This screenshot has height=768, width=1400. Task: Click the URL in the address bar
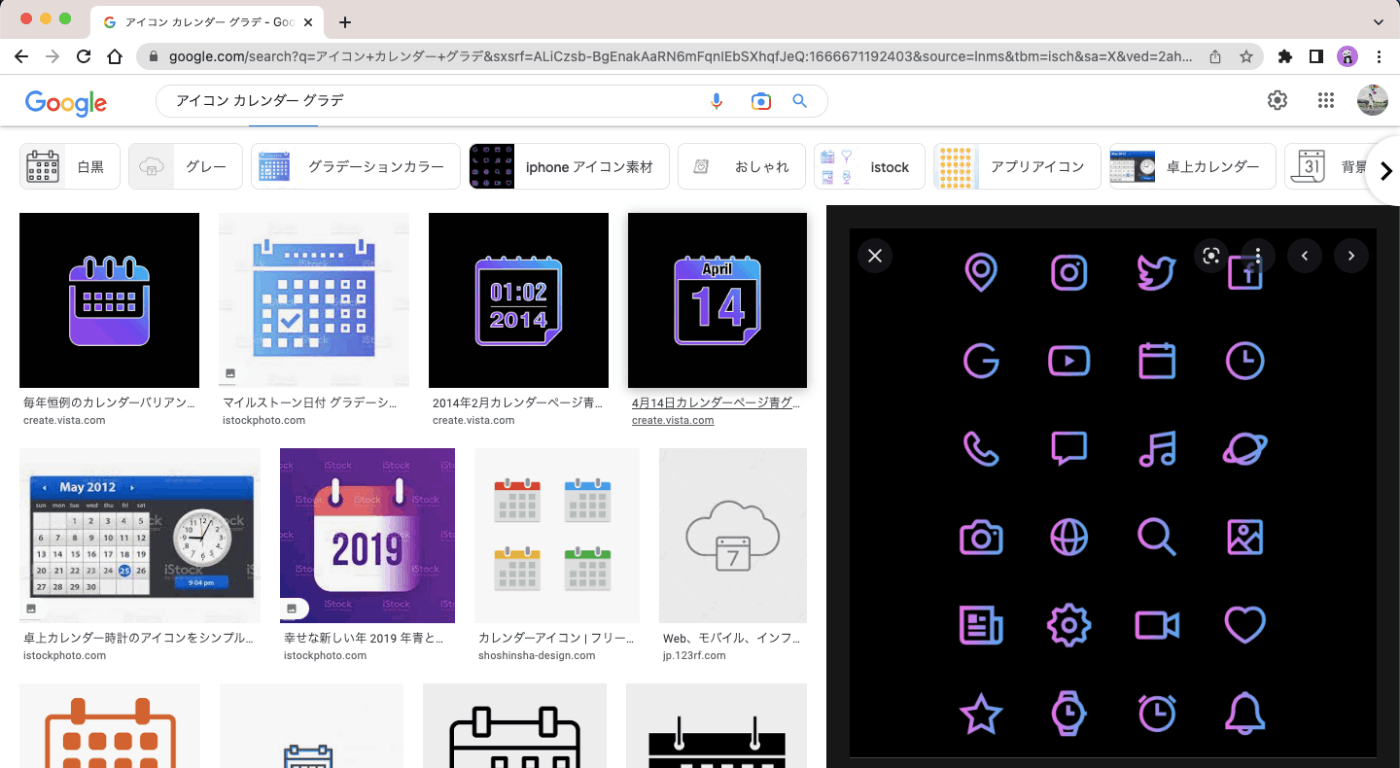[x=680, y=57]
